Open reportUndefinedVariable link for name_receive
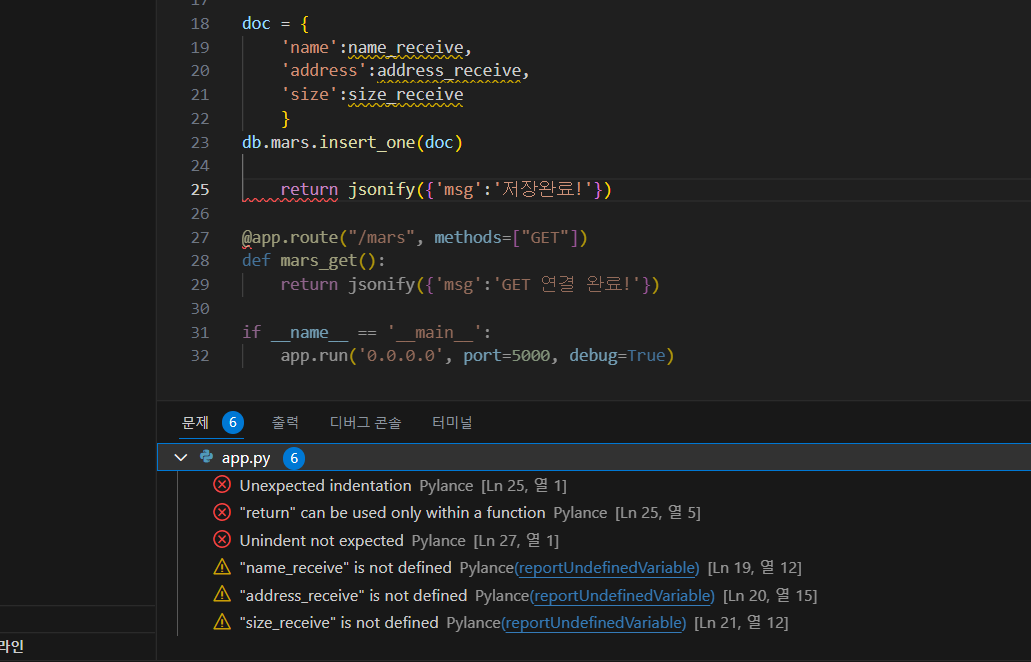 click(x=608, y=567)
